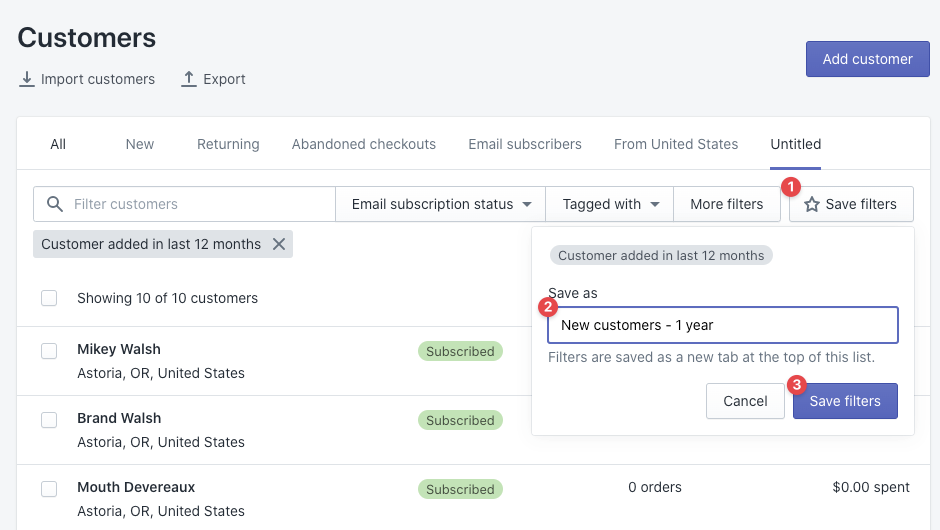Select the Brand Walsh checkbox
Viewport: 940px width, 530px height.
pos(49,420)
